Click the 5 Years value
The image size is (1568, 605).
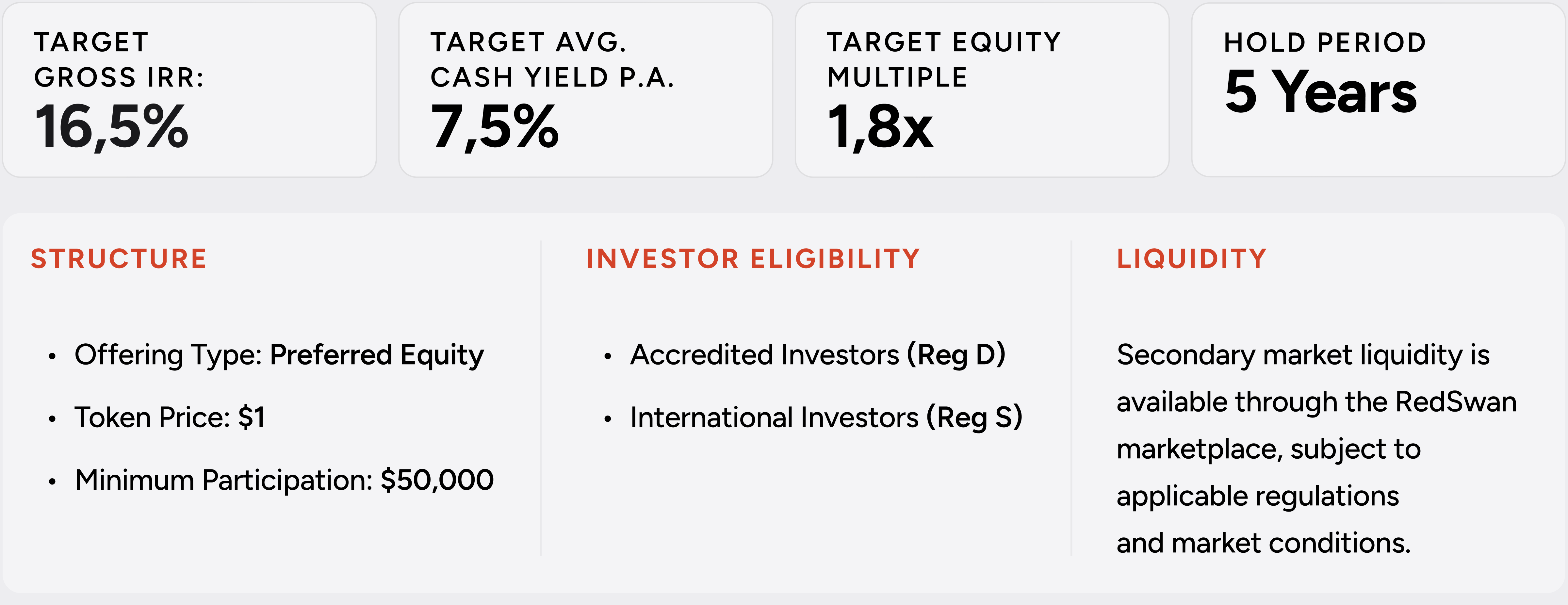1321,91
